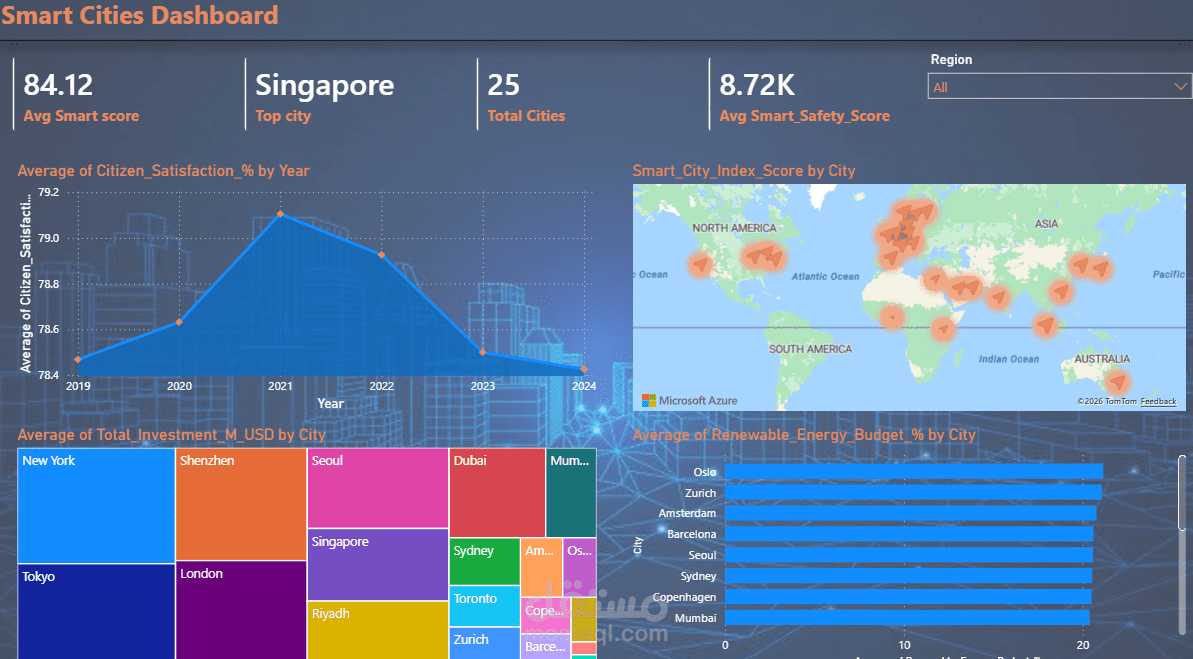The width and height of the screenshot is (1193, 659).
Task: Select the Seoul treemap tile
Action: (x=377, y=488)
